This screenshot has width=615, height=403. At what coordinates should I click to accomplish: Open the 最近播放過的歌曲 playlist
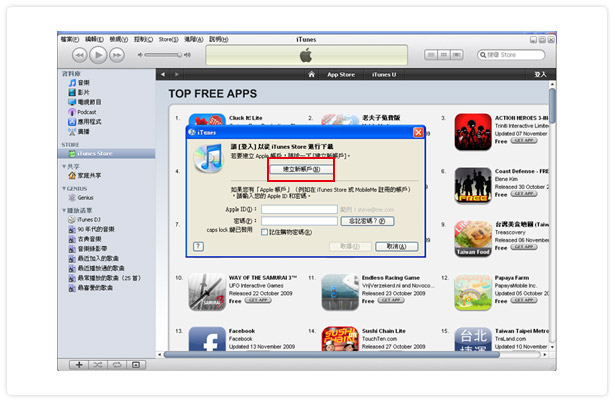click(x=96, y=269)
